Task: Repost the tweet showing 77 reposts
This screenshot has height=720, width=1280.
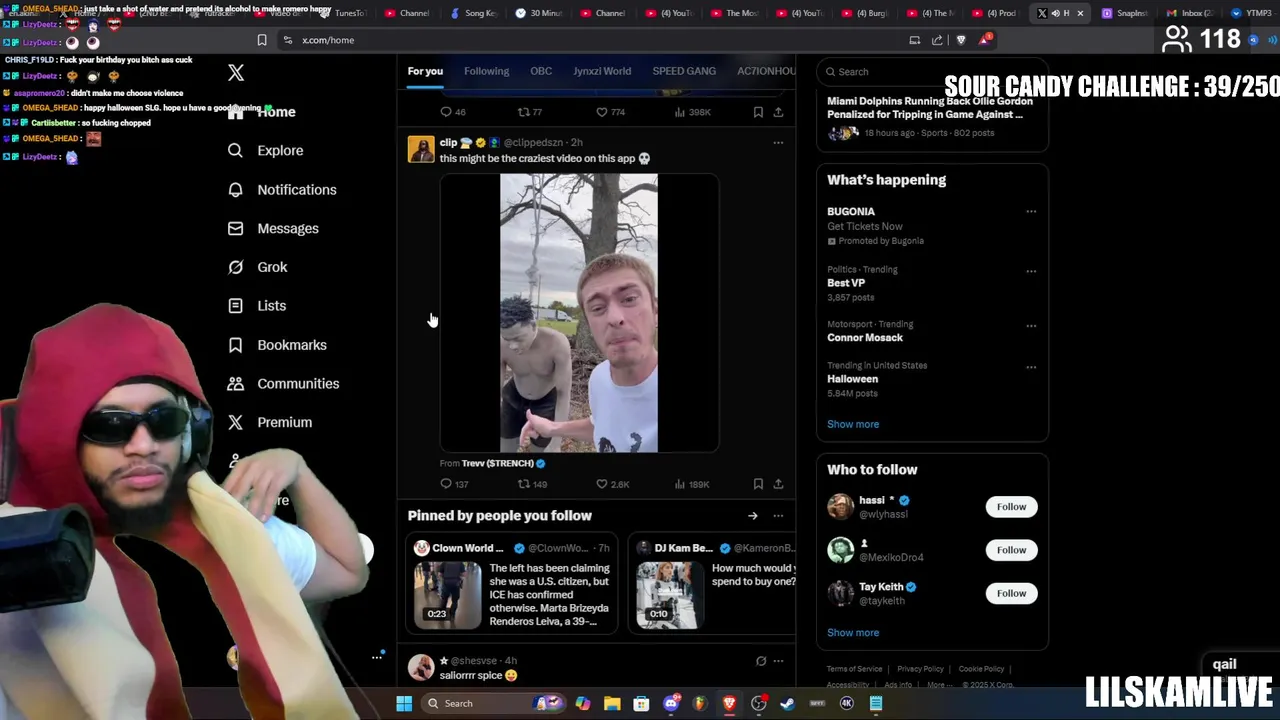Action: (529, 112)
